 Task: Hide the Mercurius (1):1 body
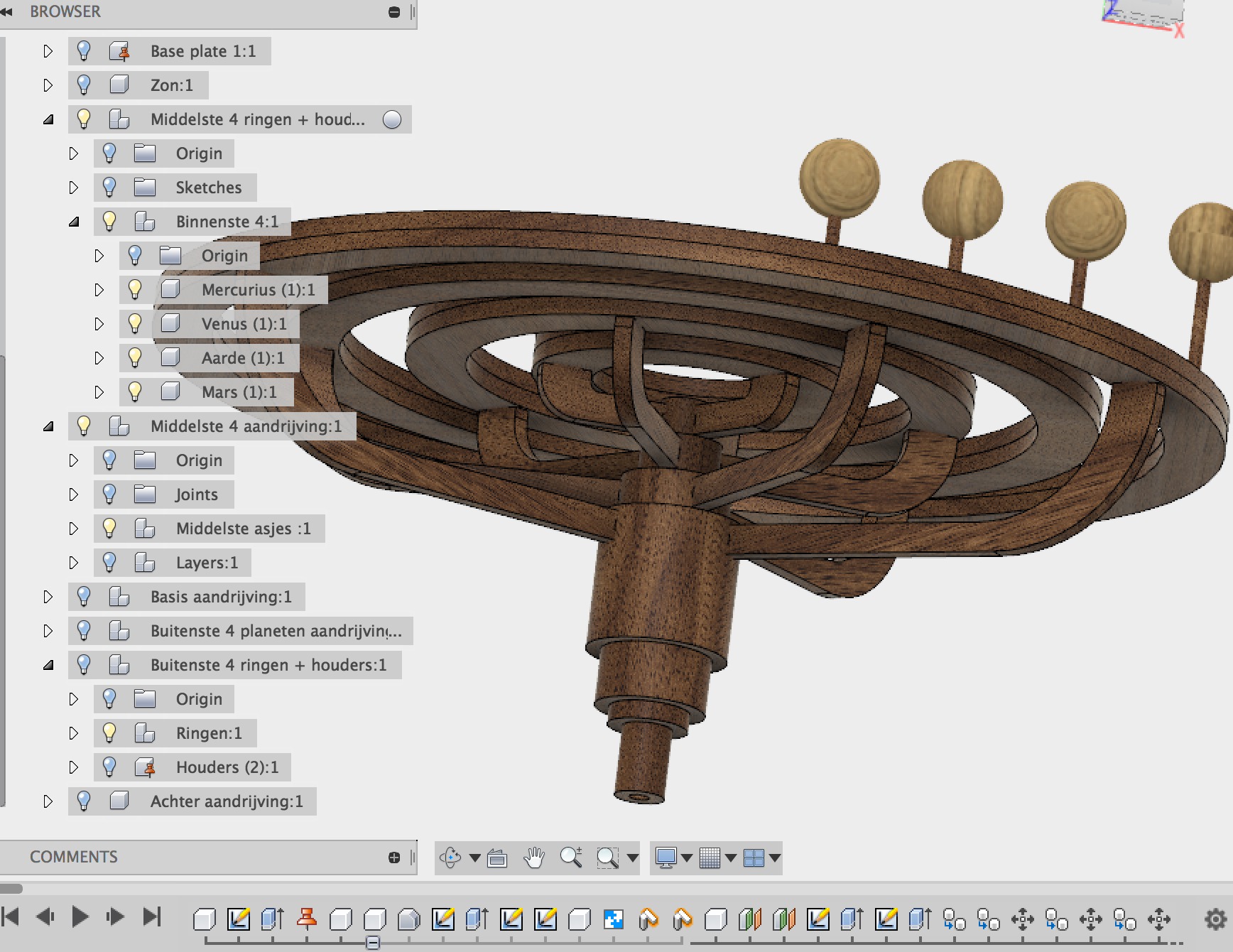click(x=135, y=289)
